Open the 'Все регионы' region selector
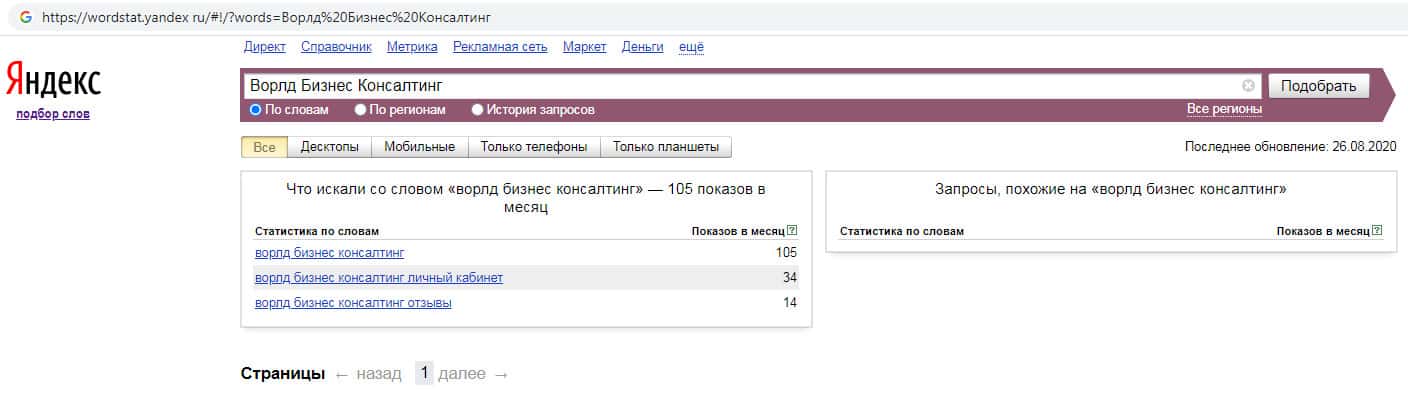Screen dimensions: 1408x416 pos(1224,108)
